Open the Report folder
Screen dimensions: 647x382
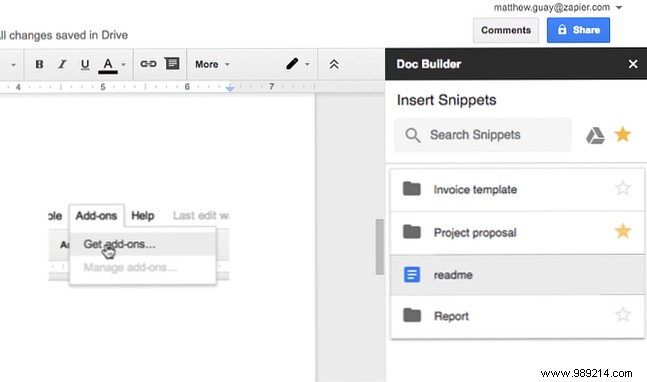[x=517, y=316]
